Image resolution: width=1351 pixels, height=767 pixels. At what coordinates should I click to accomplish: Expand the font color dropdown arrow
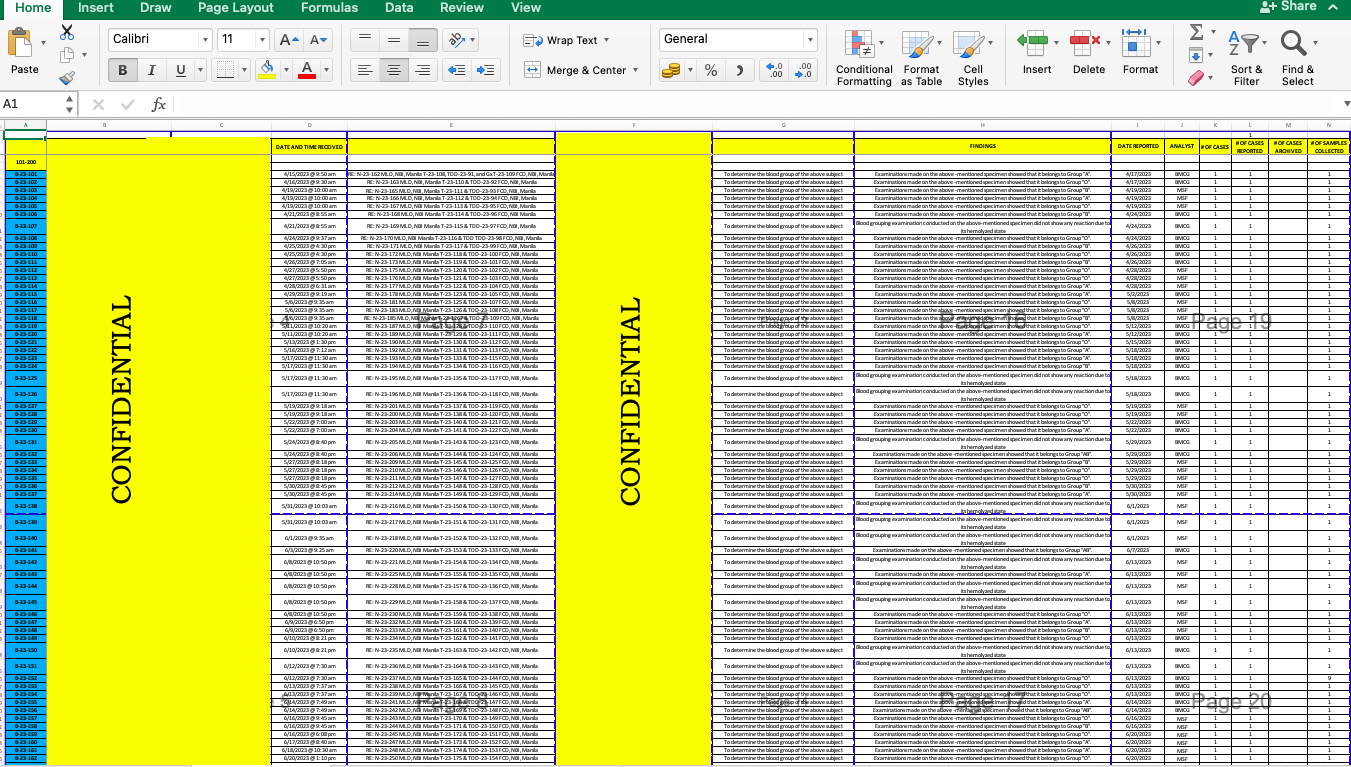point(326,70)
